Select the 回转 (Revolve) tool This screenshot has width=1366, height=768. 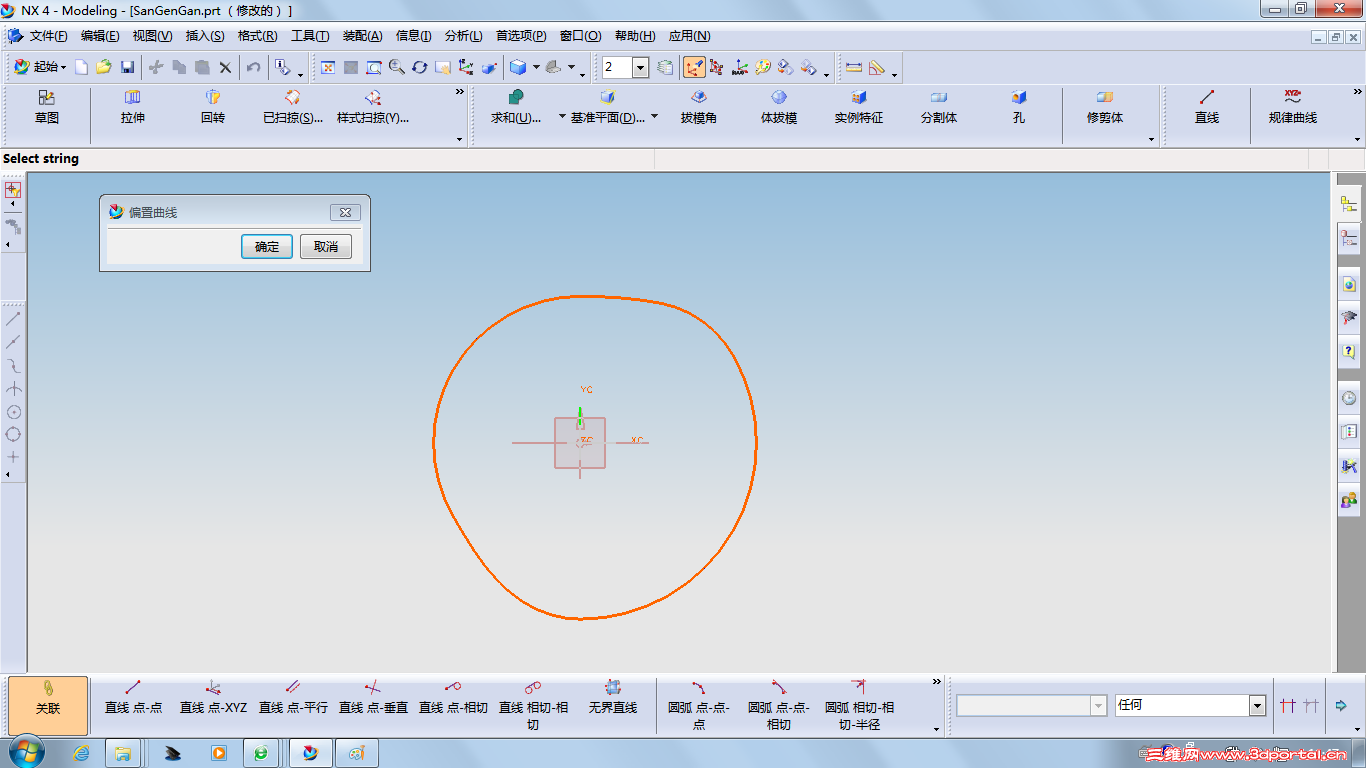tap(212, 107)
